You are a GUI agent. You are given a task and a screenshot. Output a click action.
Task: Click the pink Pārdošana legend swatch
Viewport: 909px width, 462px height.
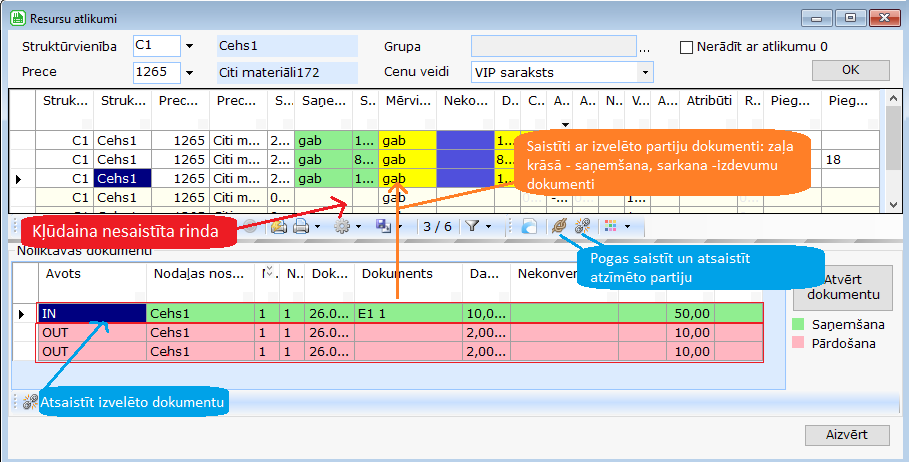798,343
